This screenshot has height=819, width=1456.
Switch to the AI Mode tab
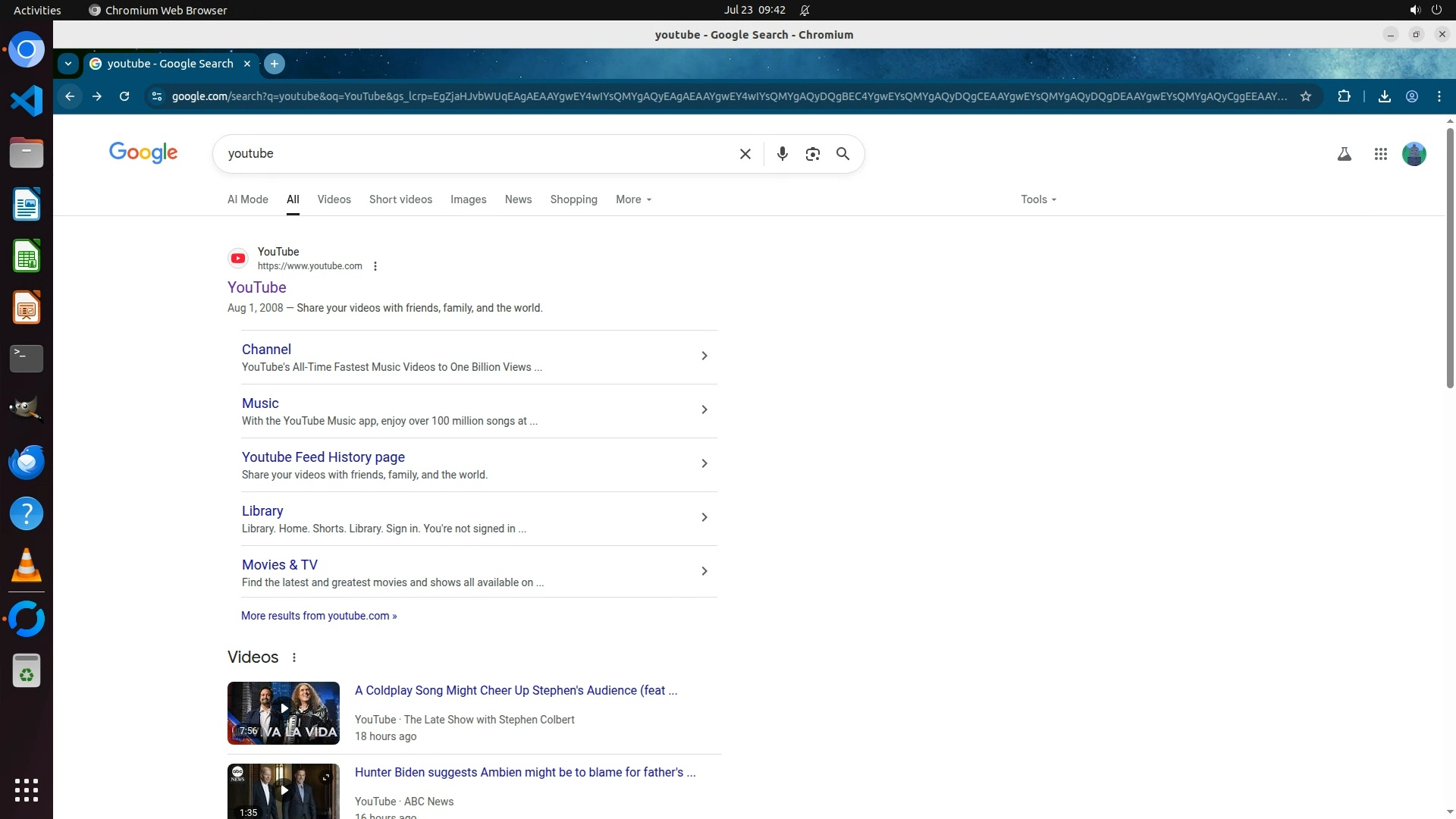(x=247, y=199)
